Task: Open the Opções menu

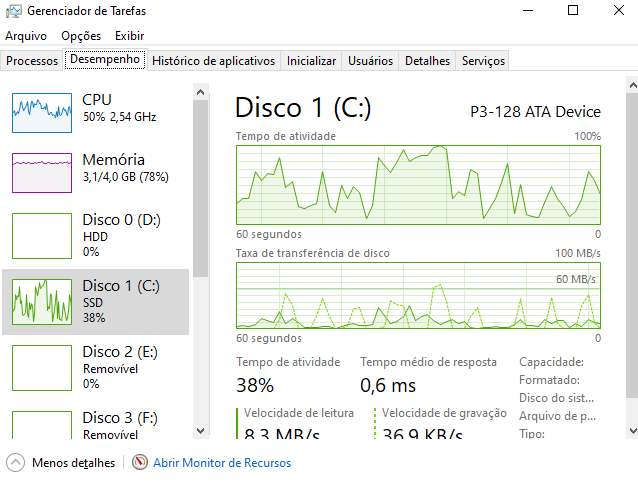Action: 81,36
